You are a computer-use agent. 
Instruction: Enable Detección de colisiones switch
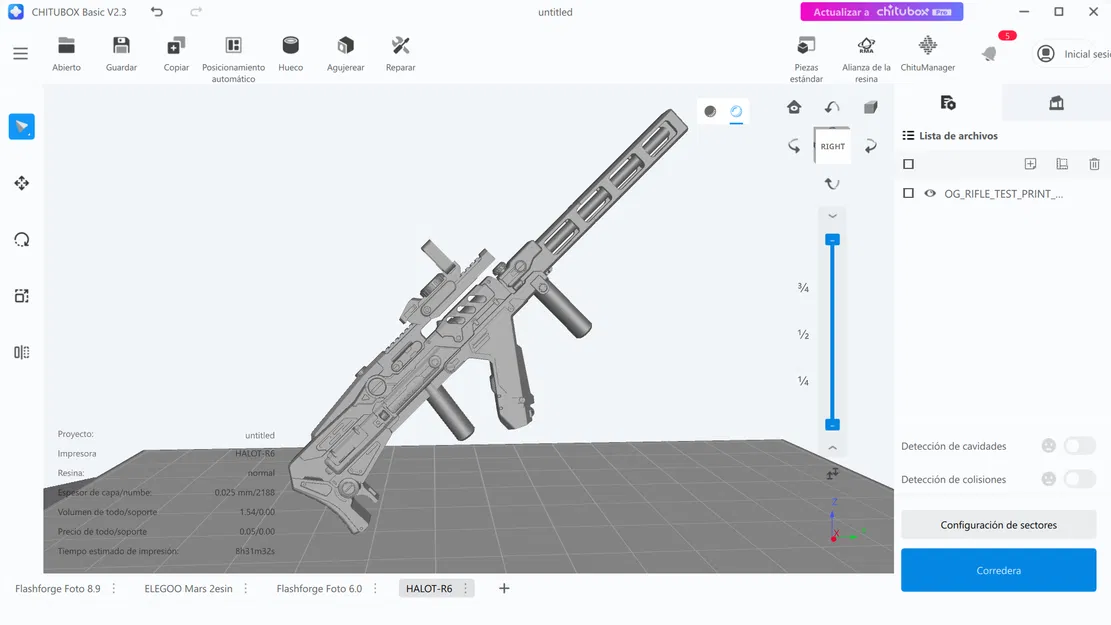[x=1080, y=479]
